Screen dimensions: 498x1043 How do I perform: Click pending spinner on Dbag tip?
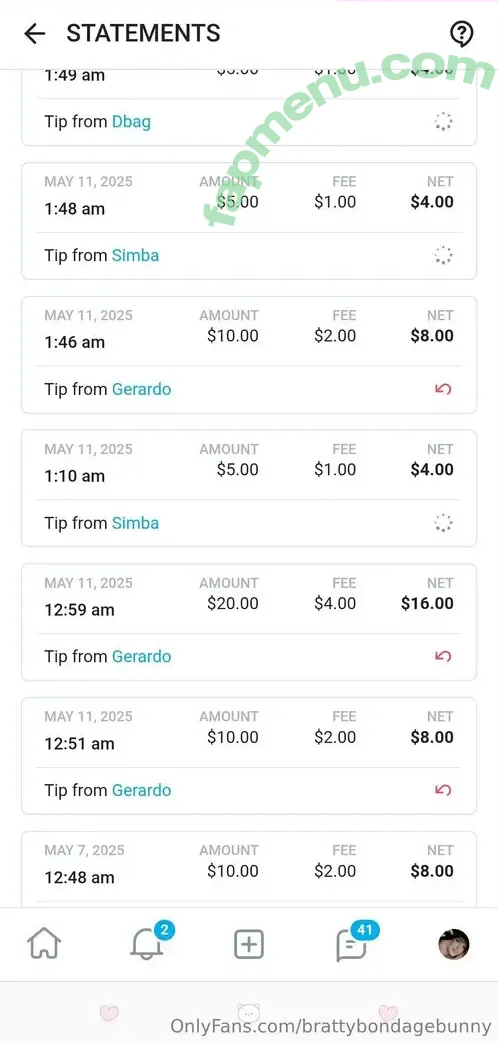443,122
